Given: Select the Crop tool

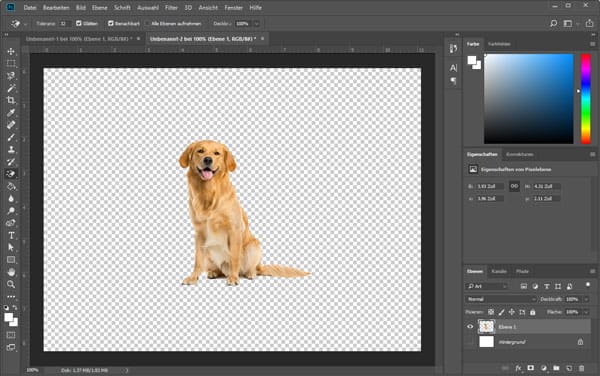Looking at the screenshot, I should point(11,100).
